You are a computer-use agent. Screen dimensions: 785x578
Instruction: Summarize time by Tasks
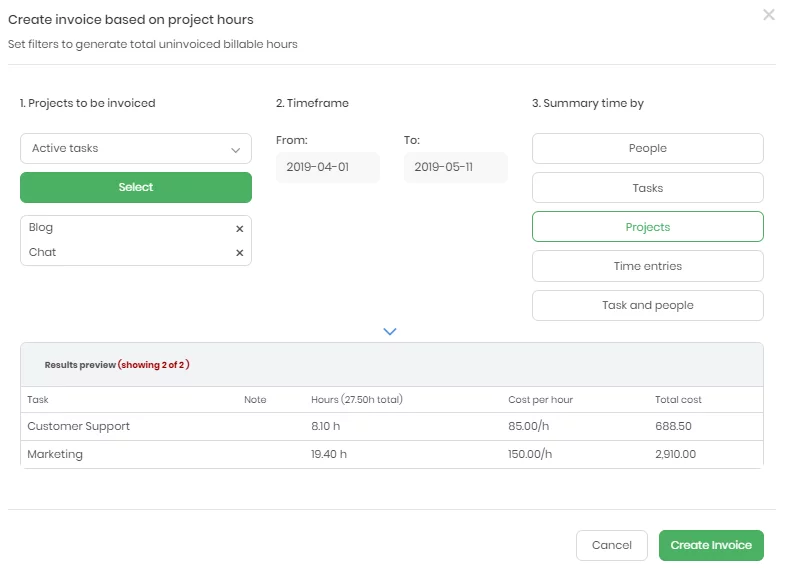(647, 188)
